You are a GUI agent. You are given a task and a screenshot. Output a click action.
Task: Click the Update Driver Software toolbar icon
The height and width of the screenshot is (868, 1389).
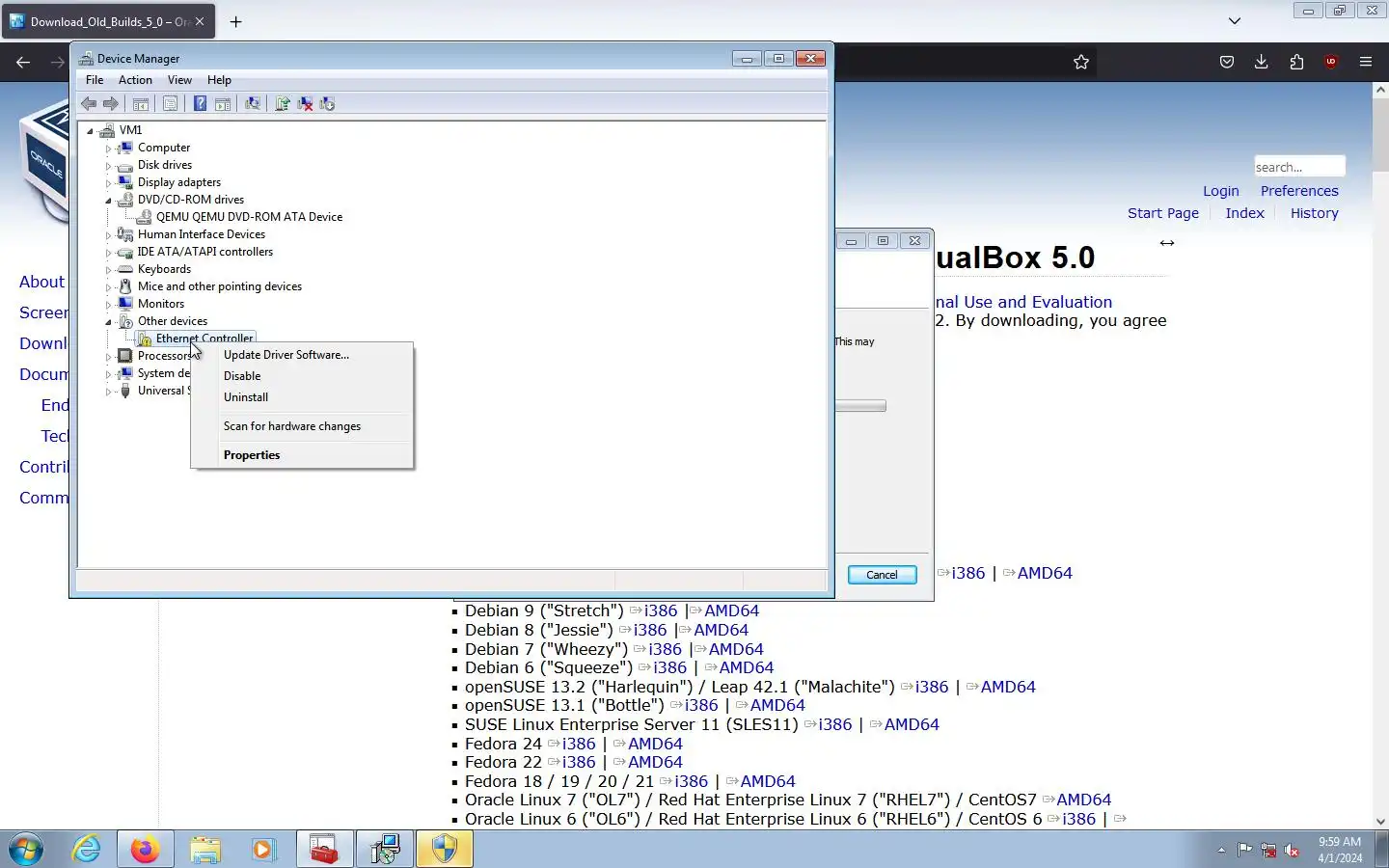[x=283, y=104]
